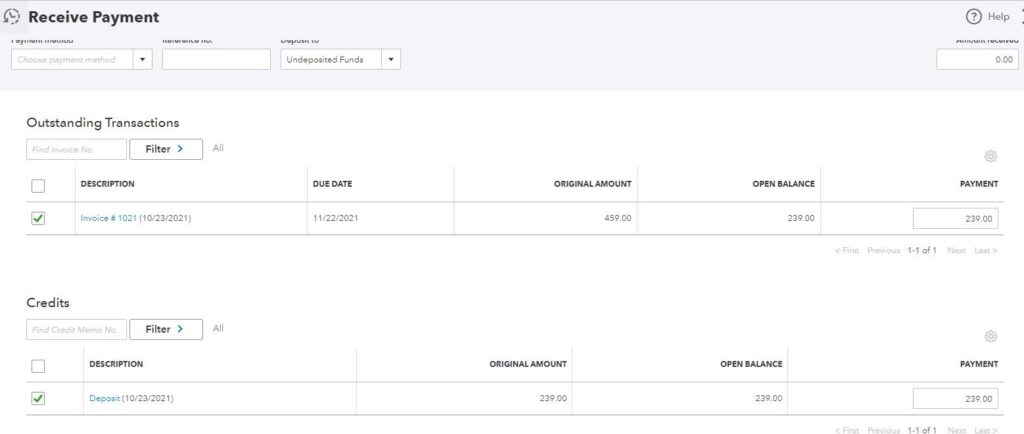The image size is (1024, 434).
Task: Open the Undeposited Funds deposit-to dropdown
Action: coord(340,60)
